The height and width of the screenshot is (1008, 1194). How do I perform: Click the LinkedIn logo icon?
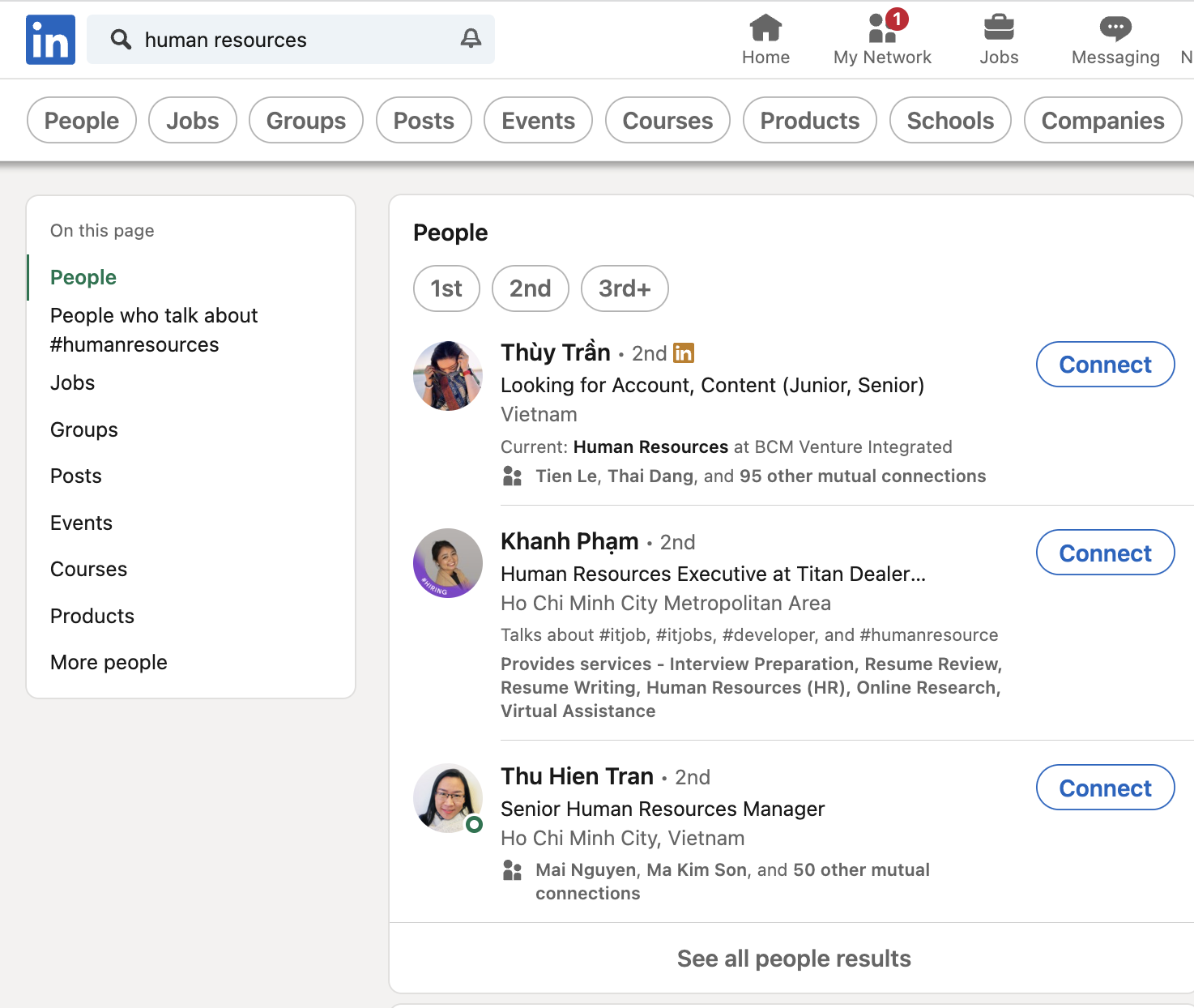tap(50, 40)
